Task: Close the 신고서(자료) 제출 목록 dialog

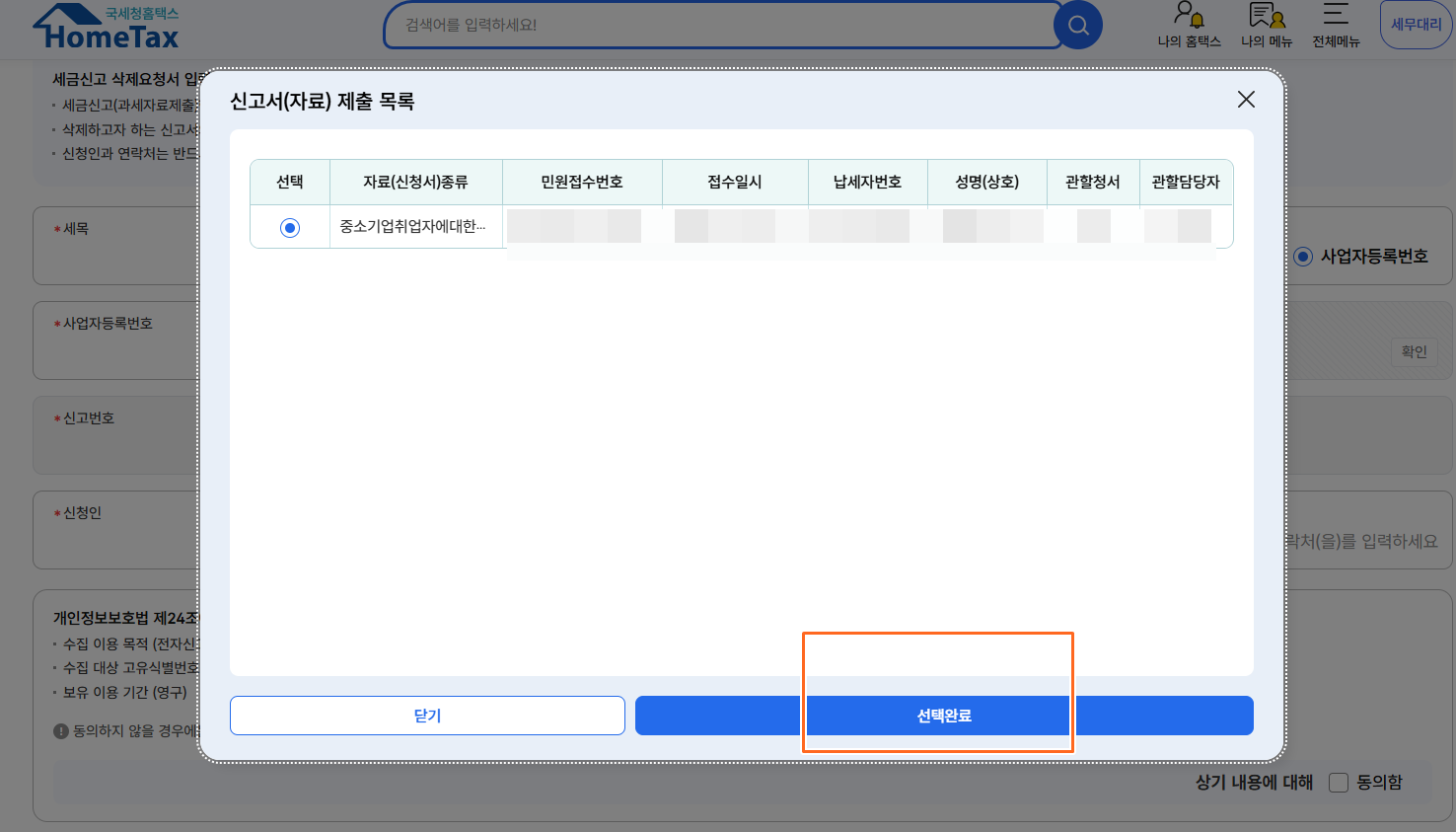Action: coord(1246,100)
